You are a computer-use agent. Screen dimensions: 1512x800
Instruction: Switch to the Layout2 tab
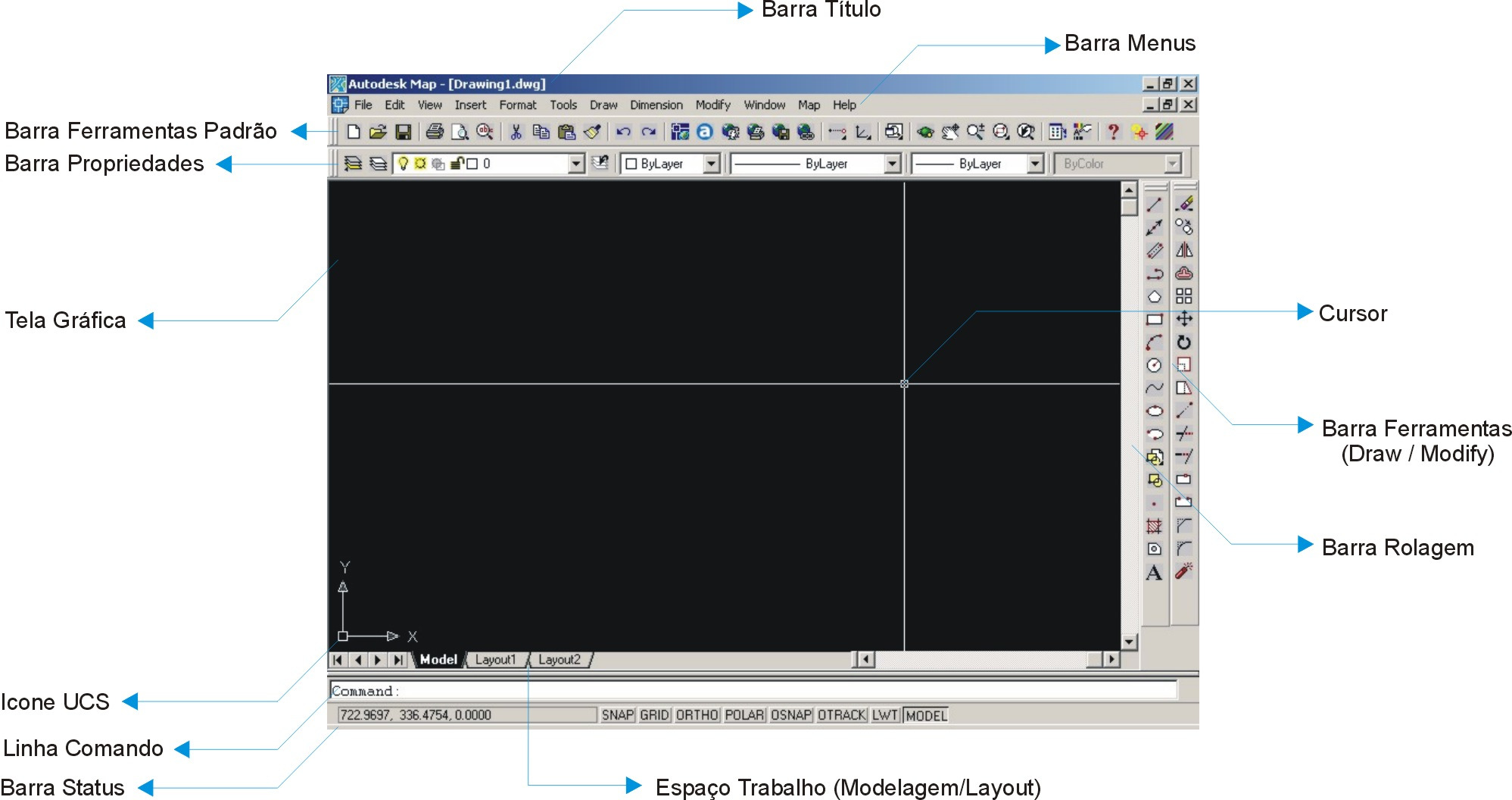point(560,660)
